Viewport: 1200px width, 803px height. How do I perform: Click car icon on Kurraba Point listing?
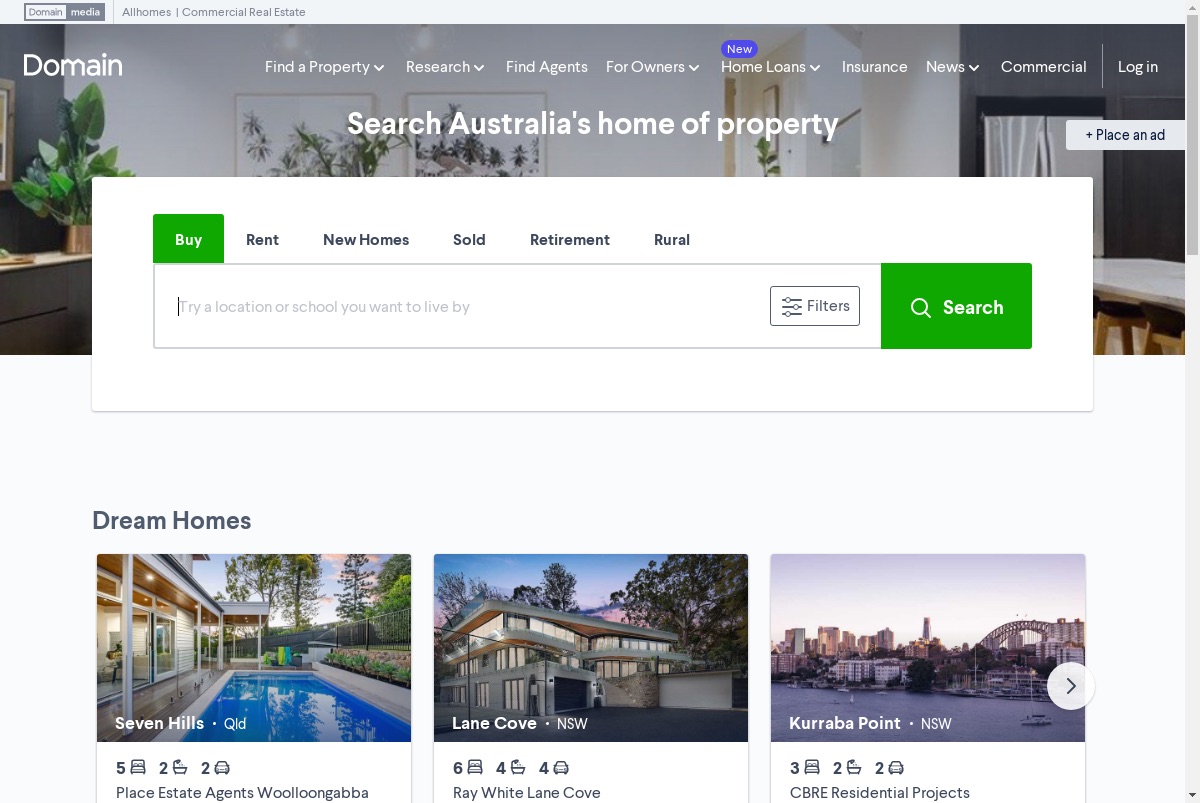pyautogui.click(x=896, y=768)
